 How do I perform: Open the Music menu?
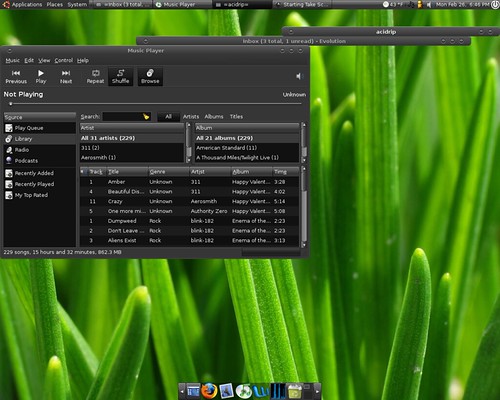[x=12, y=60]
